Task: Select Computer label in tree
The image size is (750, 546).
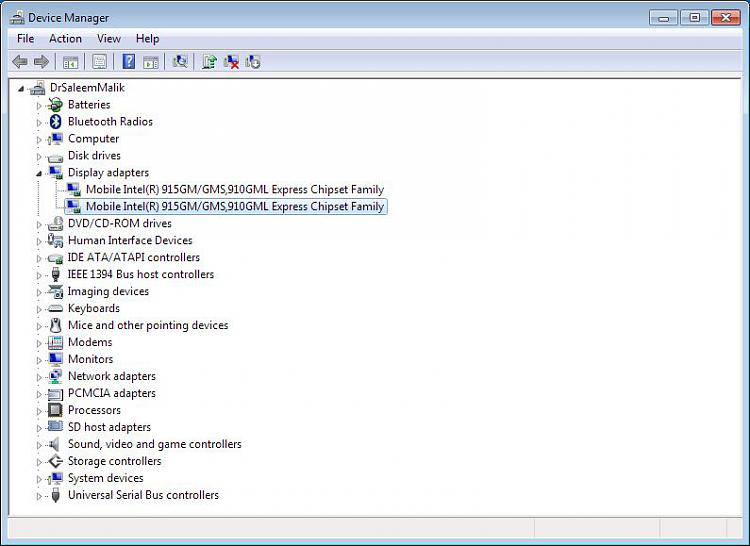Action: [x=93, y=139]
